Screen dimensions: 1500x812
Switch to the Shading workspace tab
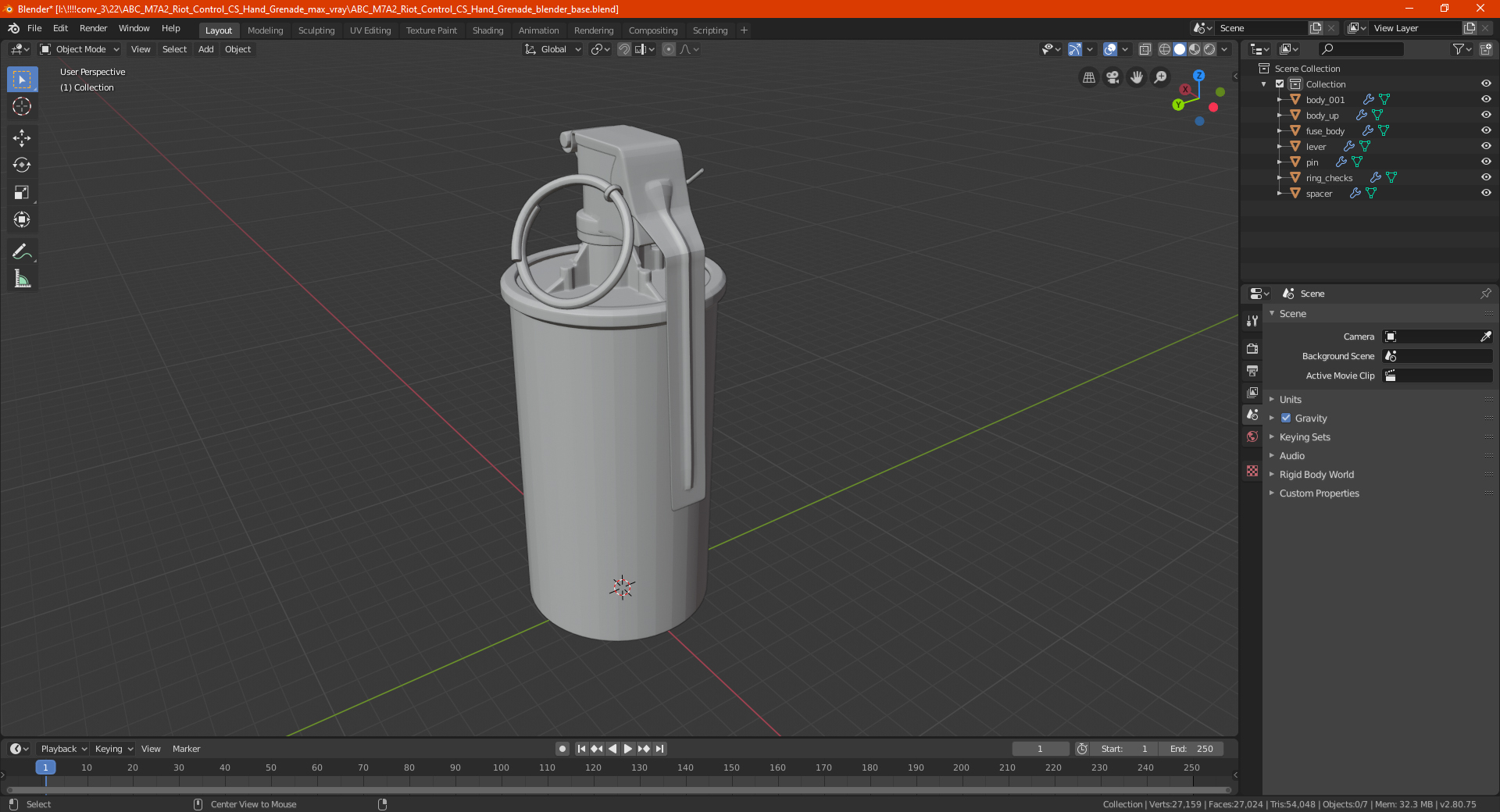click(487, 30)
